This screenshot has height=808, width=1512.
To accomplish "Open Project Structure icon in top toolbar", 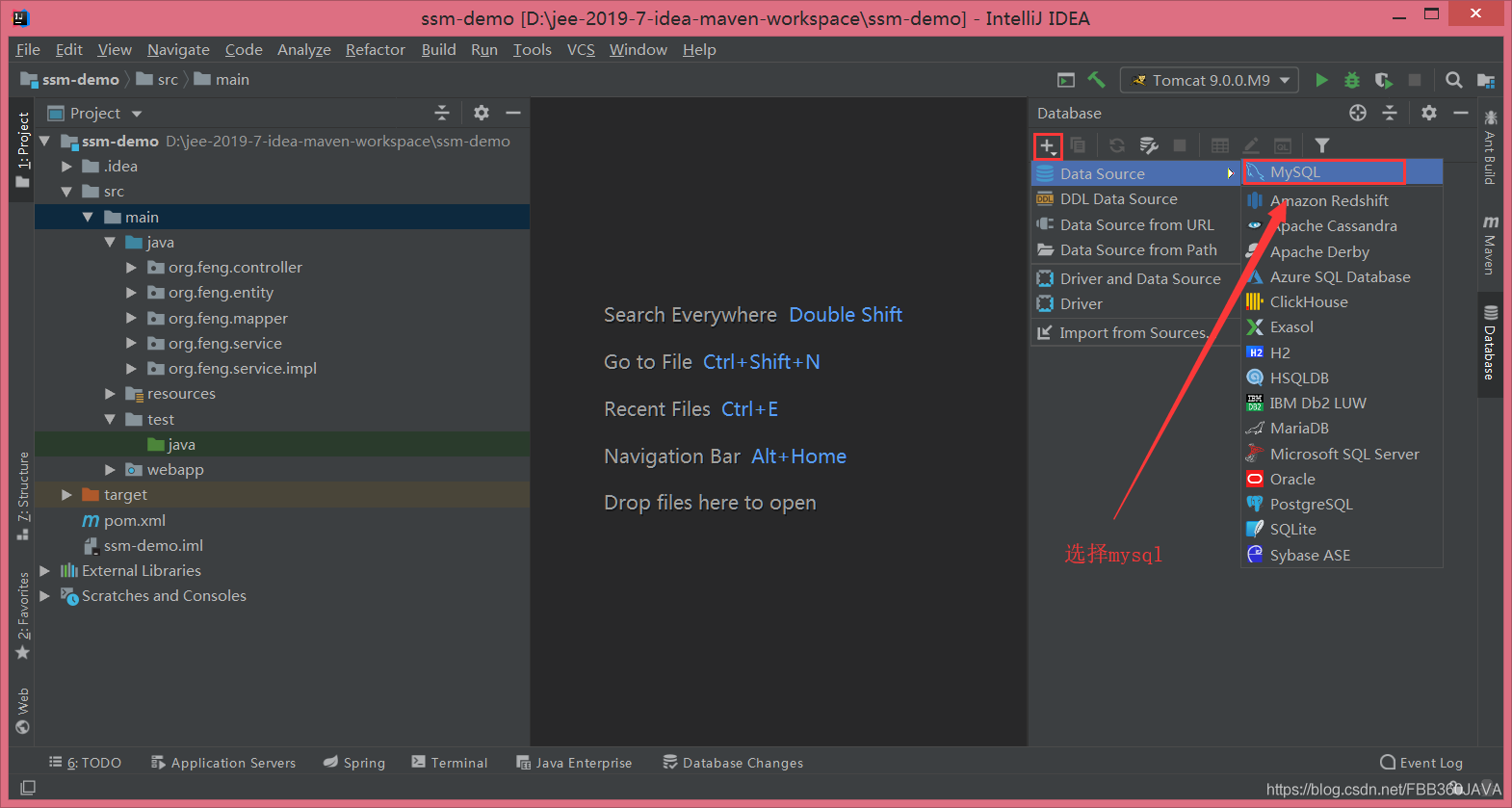I will click(x=1485, y=80).
